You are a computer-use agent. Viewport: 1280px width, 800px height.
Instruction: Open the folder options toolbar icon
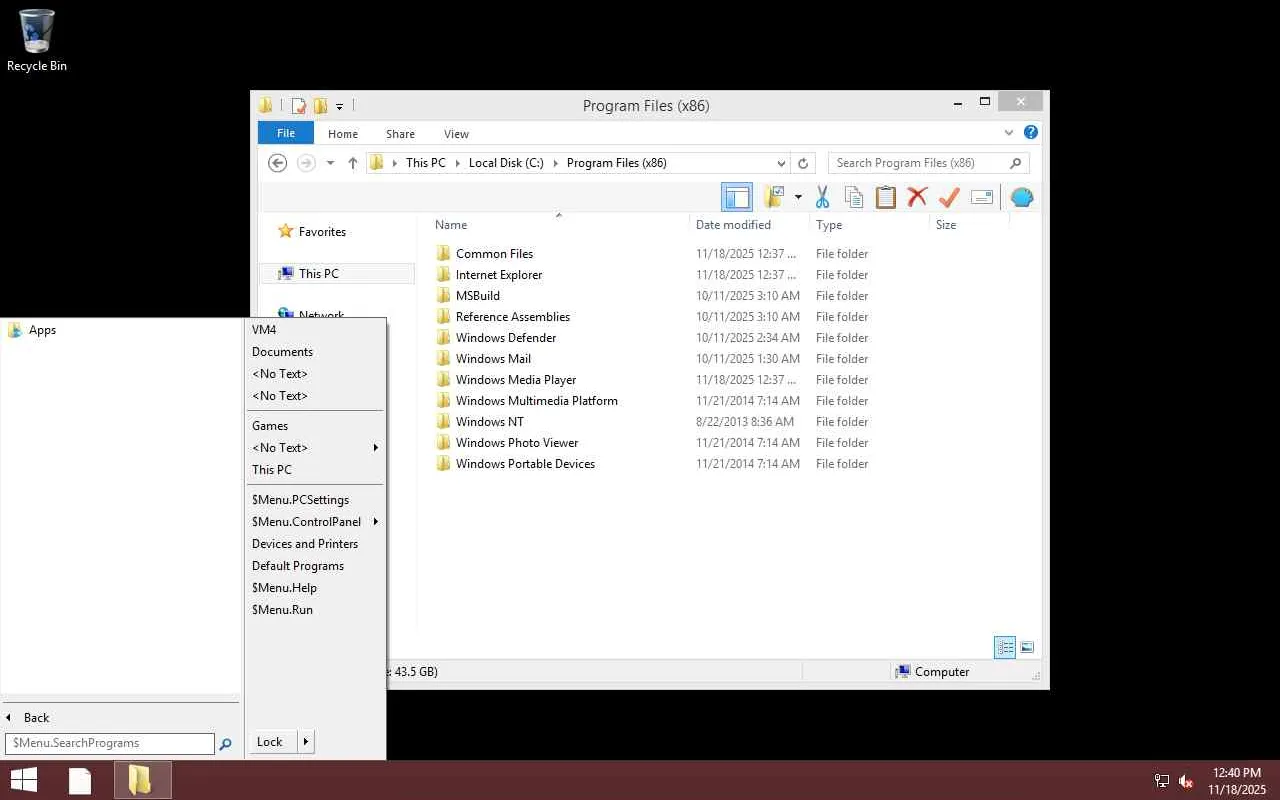coord(775,197)
